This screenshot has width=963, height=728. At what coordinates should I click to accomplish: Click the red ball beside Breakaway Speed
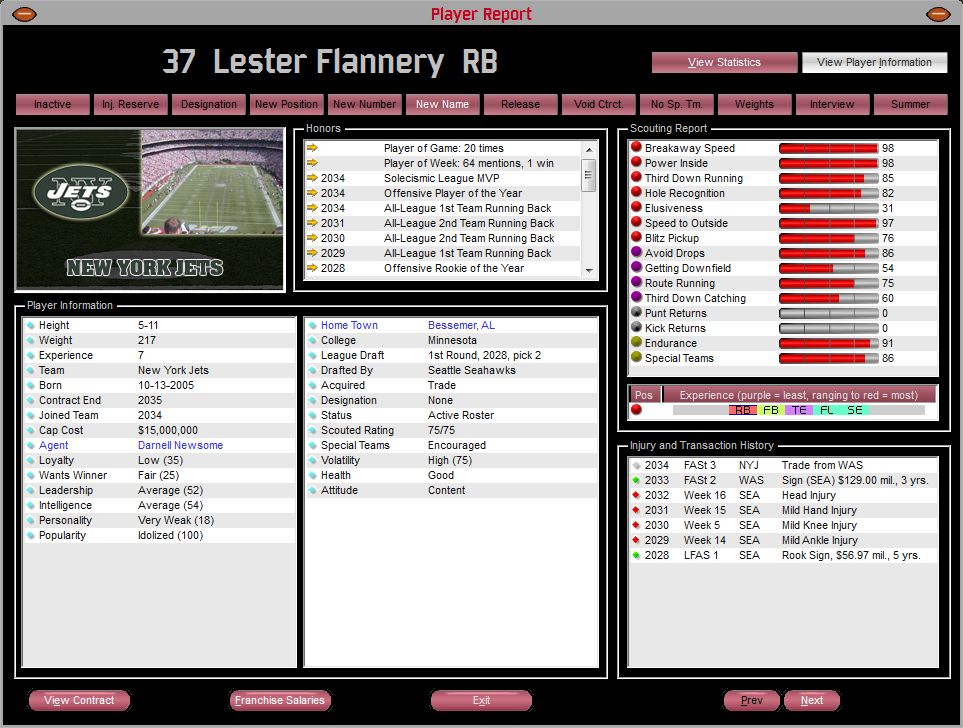pos(635,148)
